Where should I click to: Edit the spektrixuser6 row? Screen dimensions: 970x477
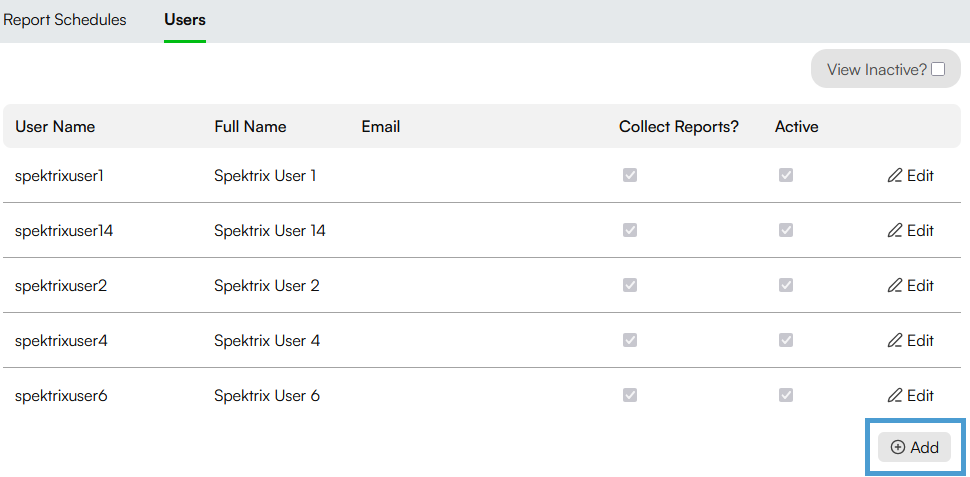(x=910, y=395)
